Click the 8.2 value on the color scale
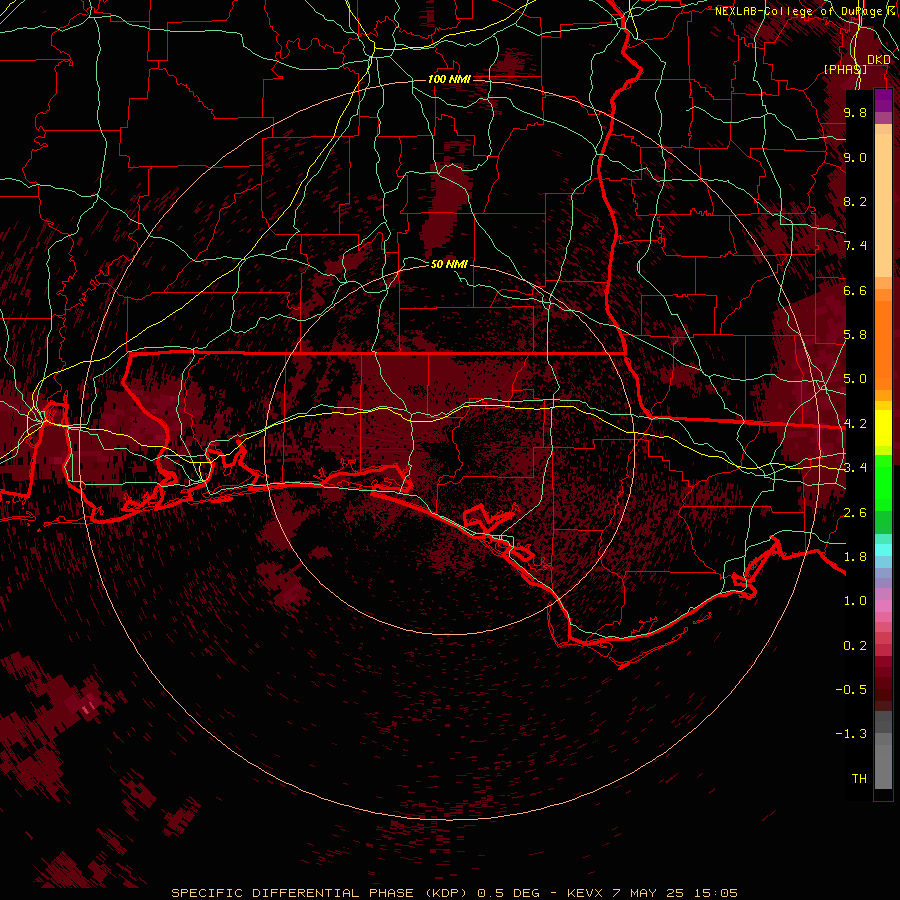 pos(855,201)
